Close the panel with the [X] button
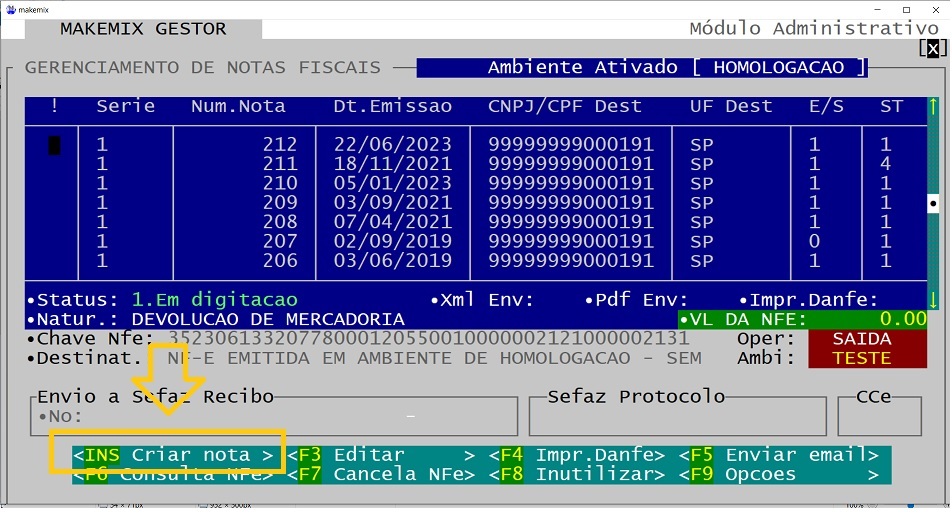 click(933, 49)
